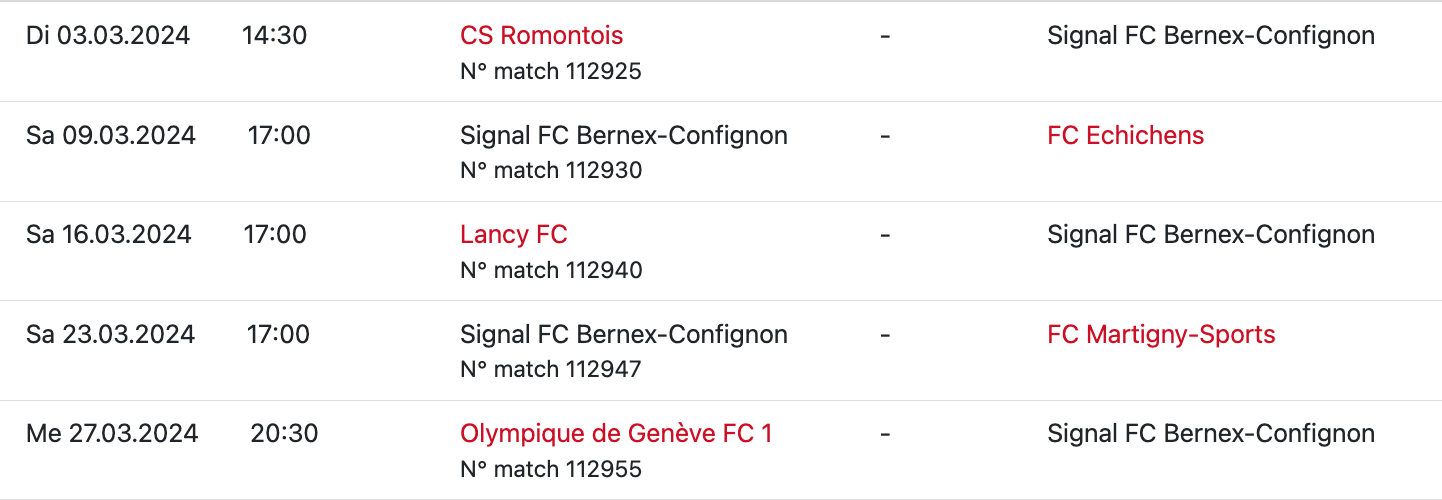This screenshot has height=500, width=1442.
Task: Open the CS Romontois team link
Action: [541, 36]
